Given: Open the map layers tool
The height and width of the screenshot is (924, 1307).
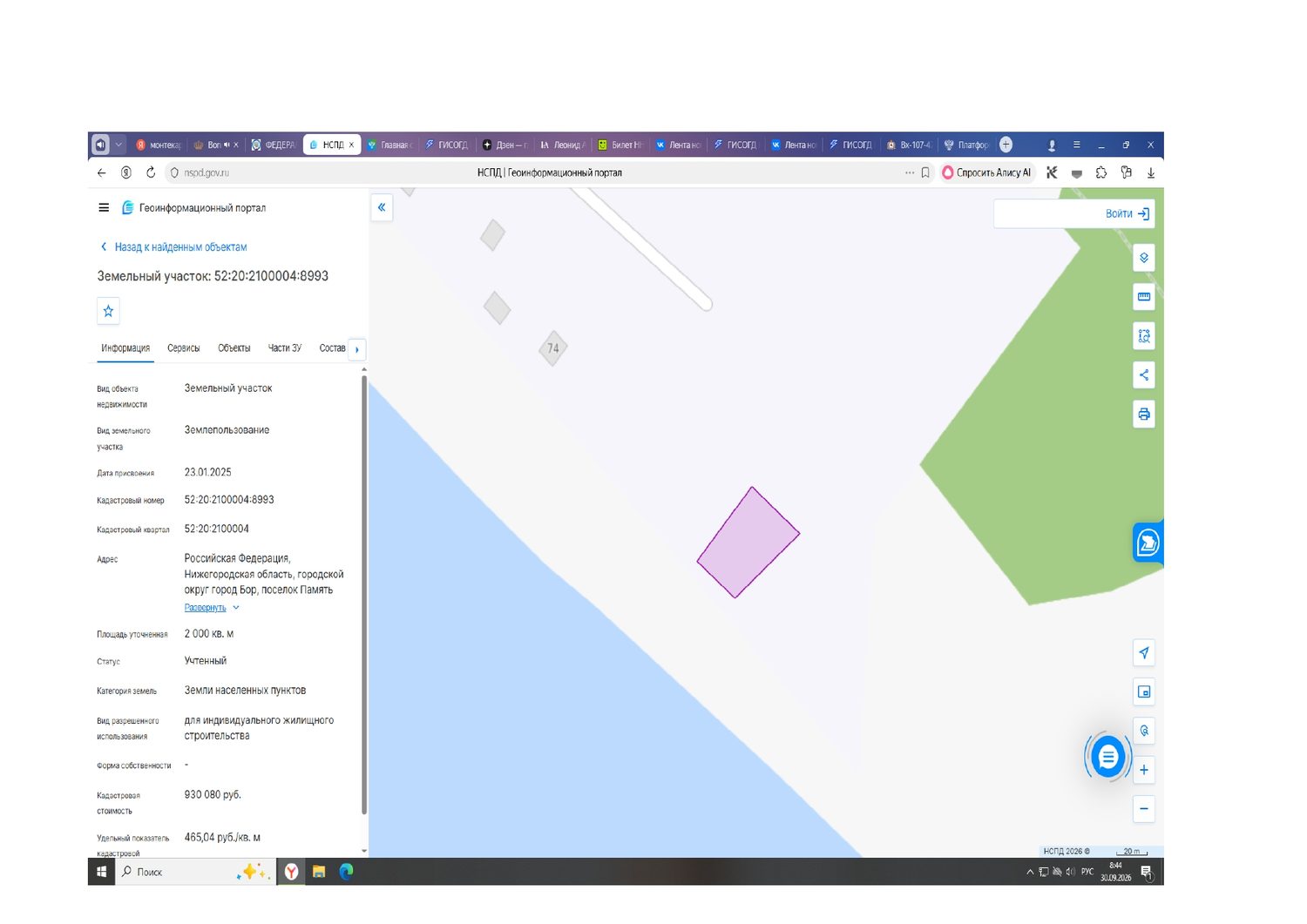Looking at the screenshot, I should (1144, 258).
